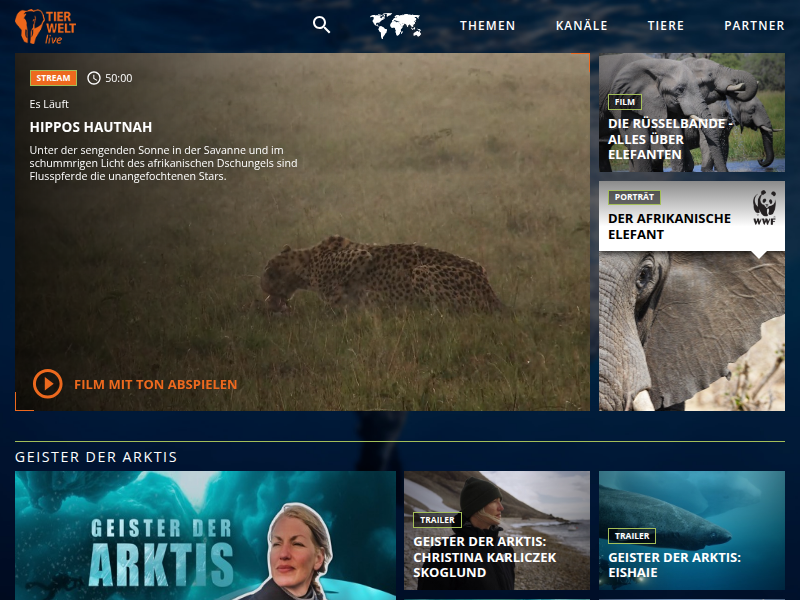Open the world map icon
800x600 pixels.
395,26
